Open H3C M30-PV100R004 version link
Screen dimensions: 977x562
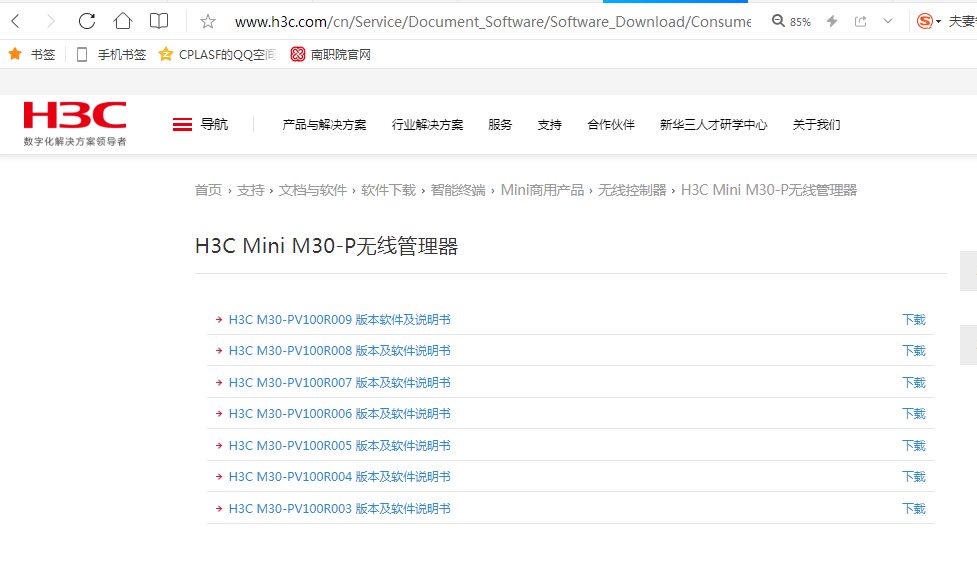(x=340, y=477)
